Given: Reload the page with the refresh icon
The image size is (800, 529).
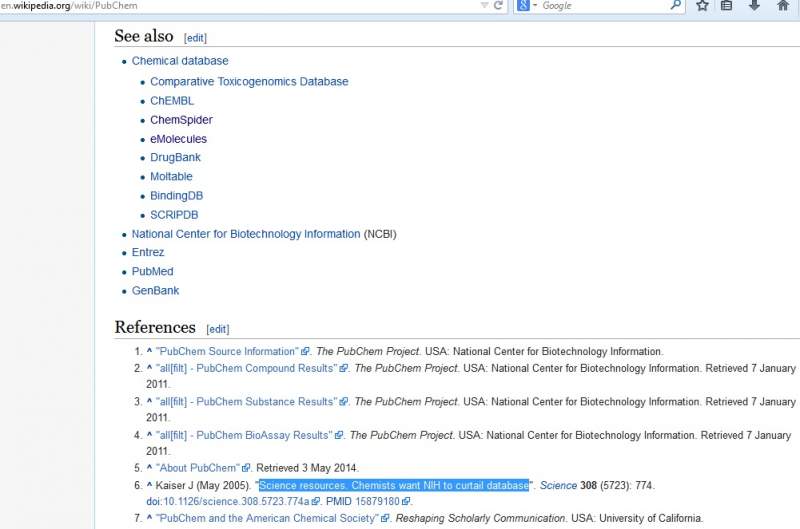Looking at the screenshot, I should point(498,6).
